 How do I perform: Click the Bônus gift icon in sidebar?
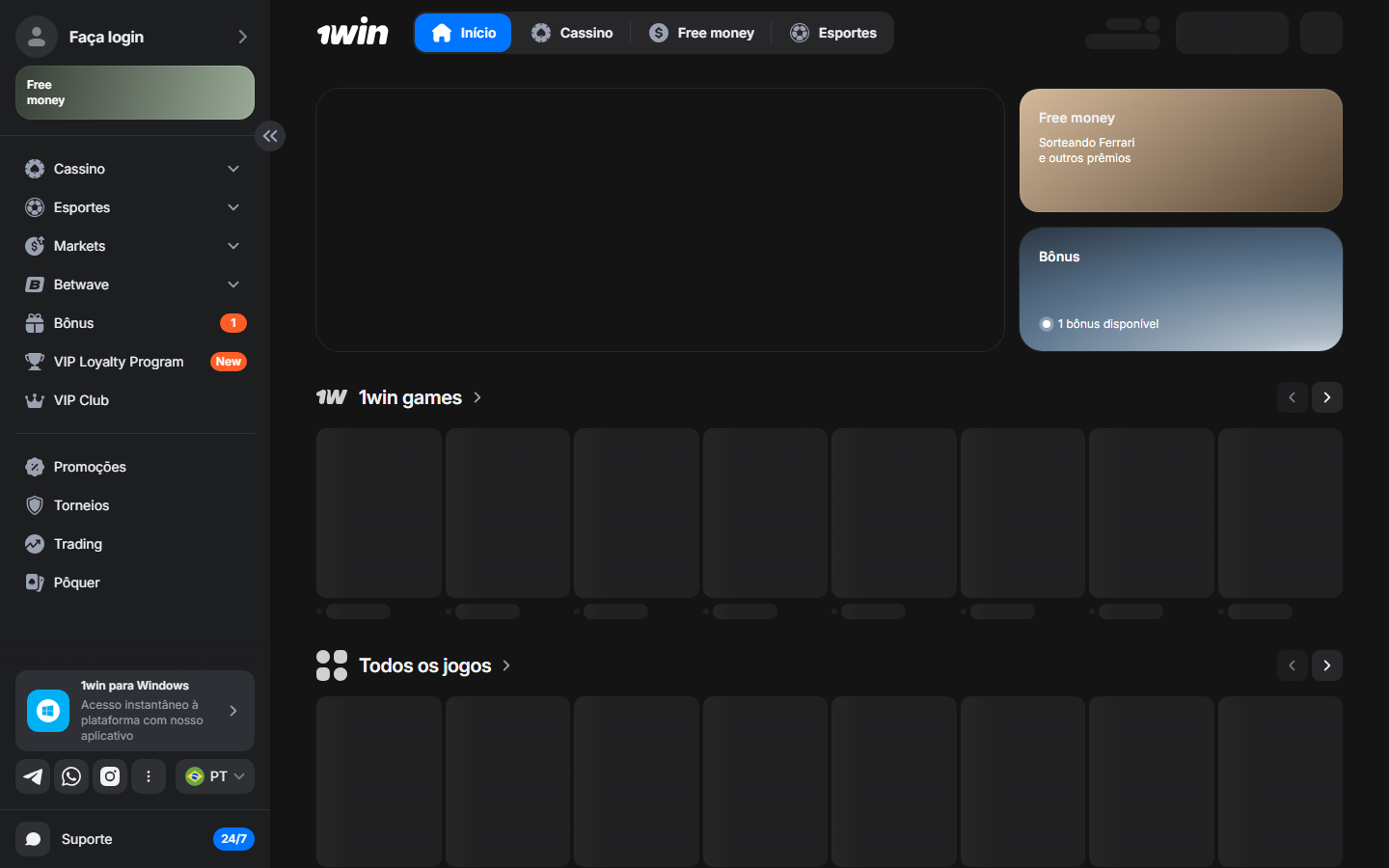click(35, 323)
